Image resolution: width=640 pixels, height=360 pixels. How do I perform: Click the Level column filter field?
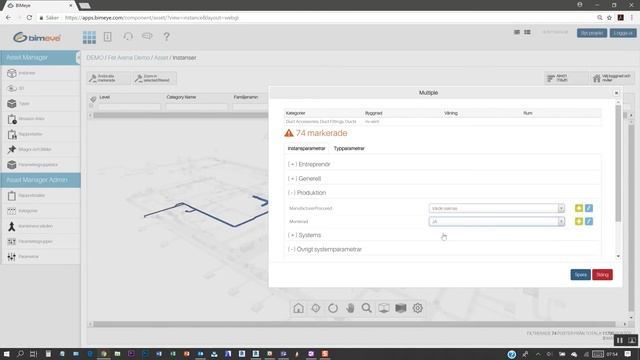130,107
